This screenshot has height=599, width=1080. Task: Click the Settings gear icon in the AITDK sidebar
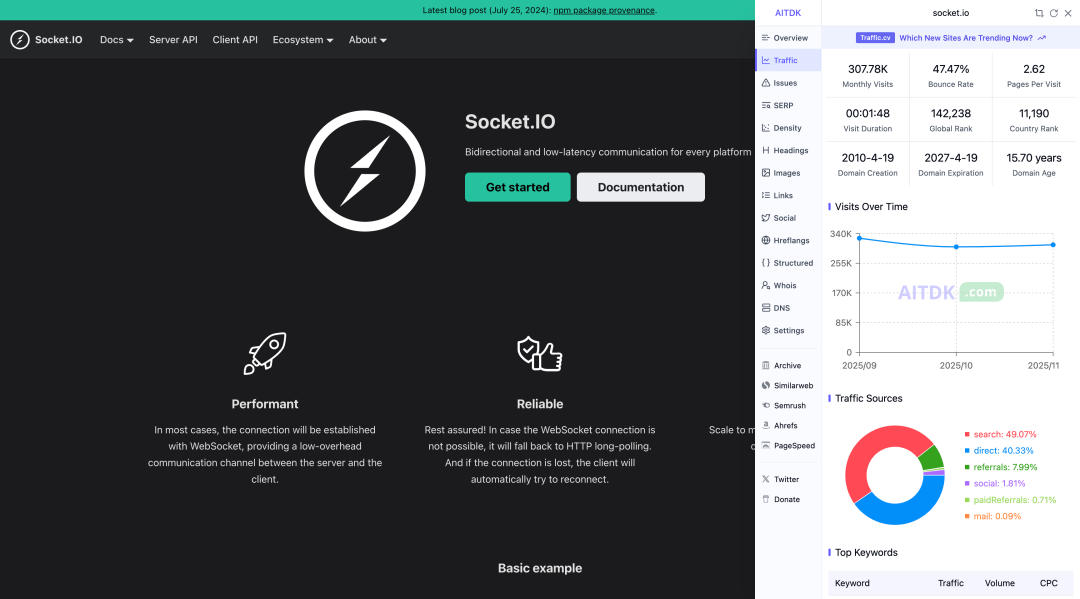click(x=766, y=330)
